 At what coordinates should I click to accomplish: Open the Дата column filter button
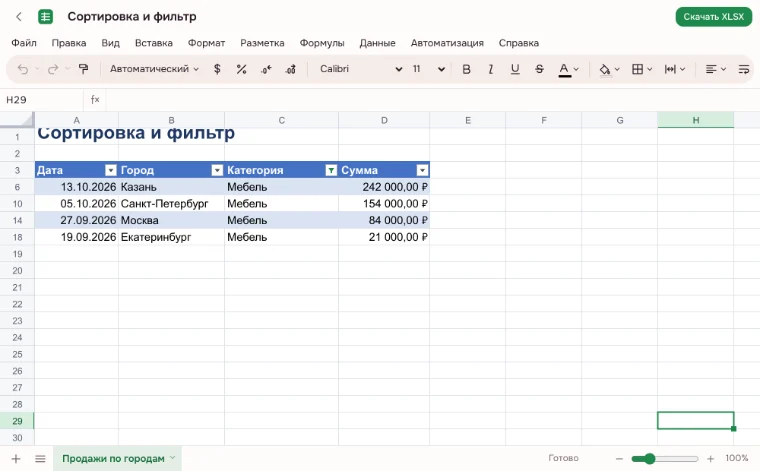(x=111, y=170)
